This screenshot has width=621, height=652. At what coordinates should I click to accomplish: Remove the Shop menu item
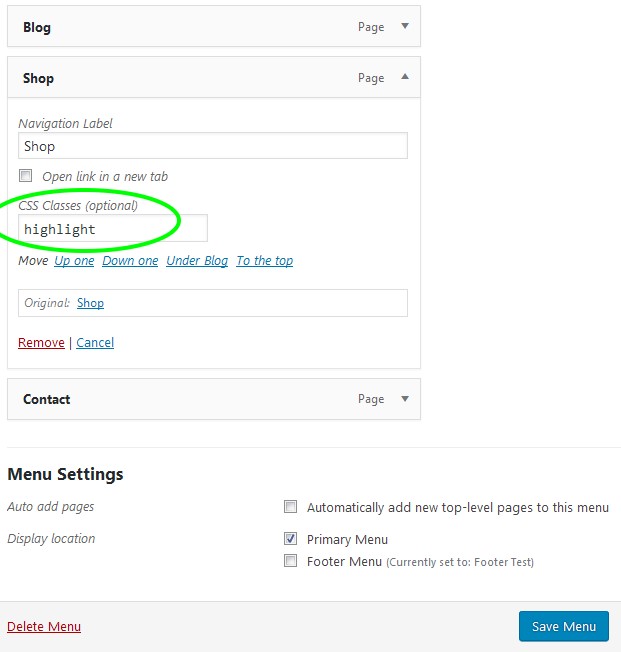(x=41, y=343)
